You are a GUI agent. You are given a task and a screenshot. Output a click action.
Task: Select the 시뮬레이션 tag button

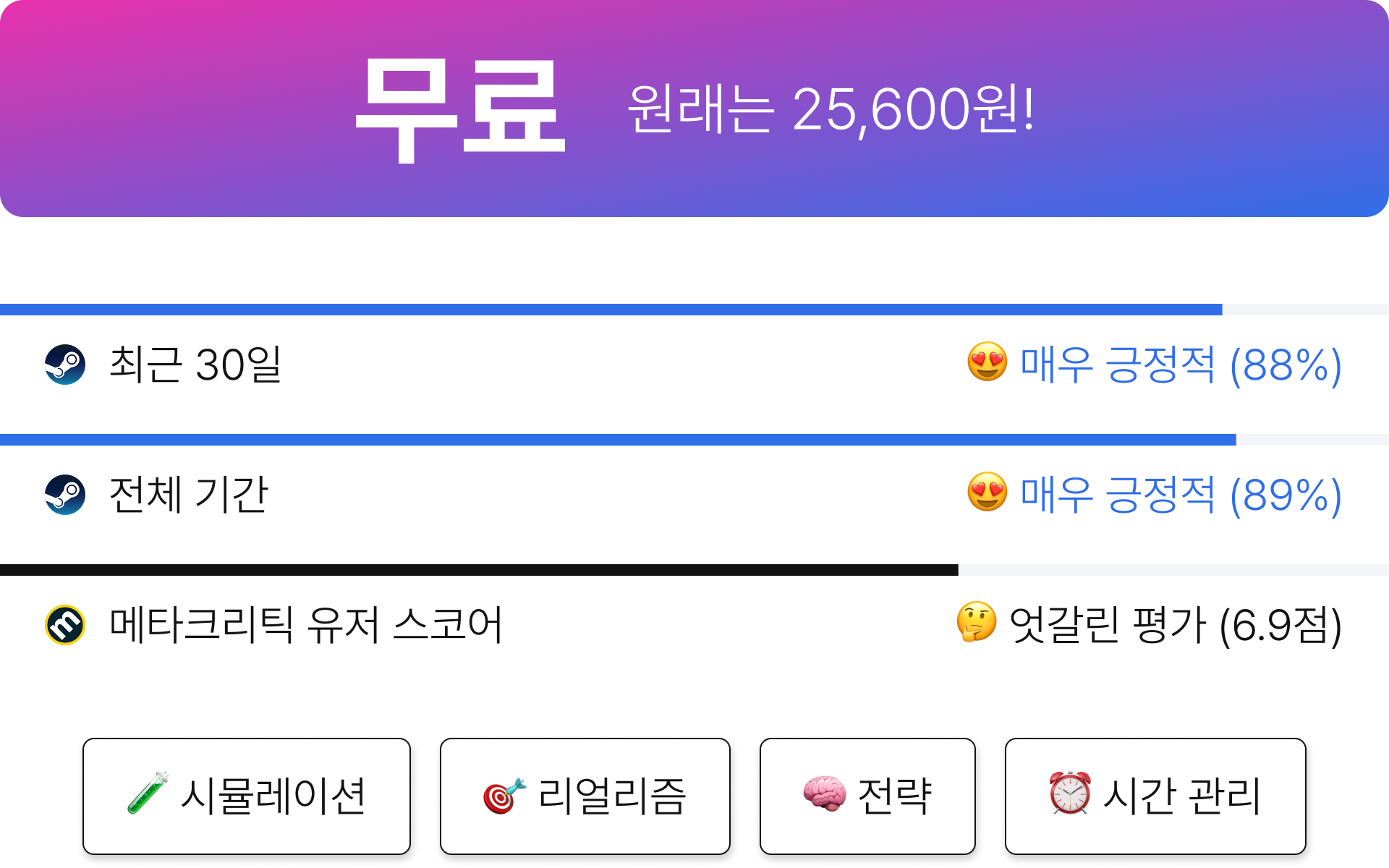point(247,796)
